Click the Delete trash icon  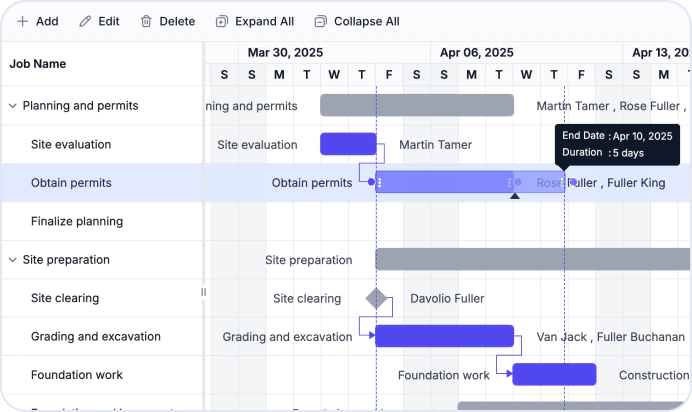pyautogui.click(x=146, y=21)
